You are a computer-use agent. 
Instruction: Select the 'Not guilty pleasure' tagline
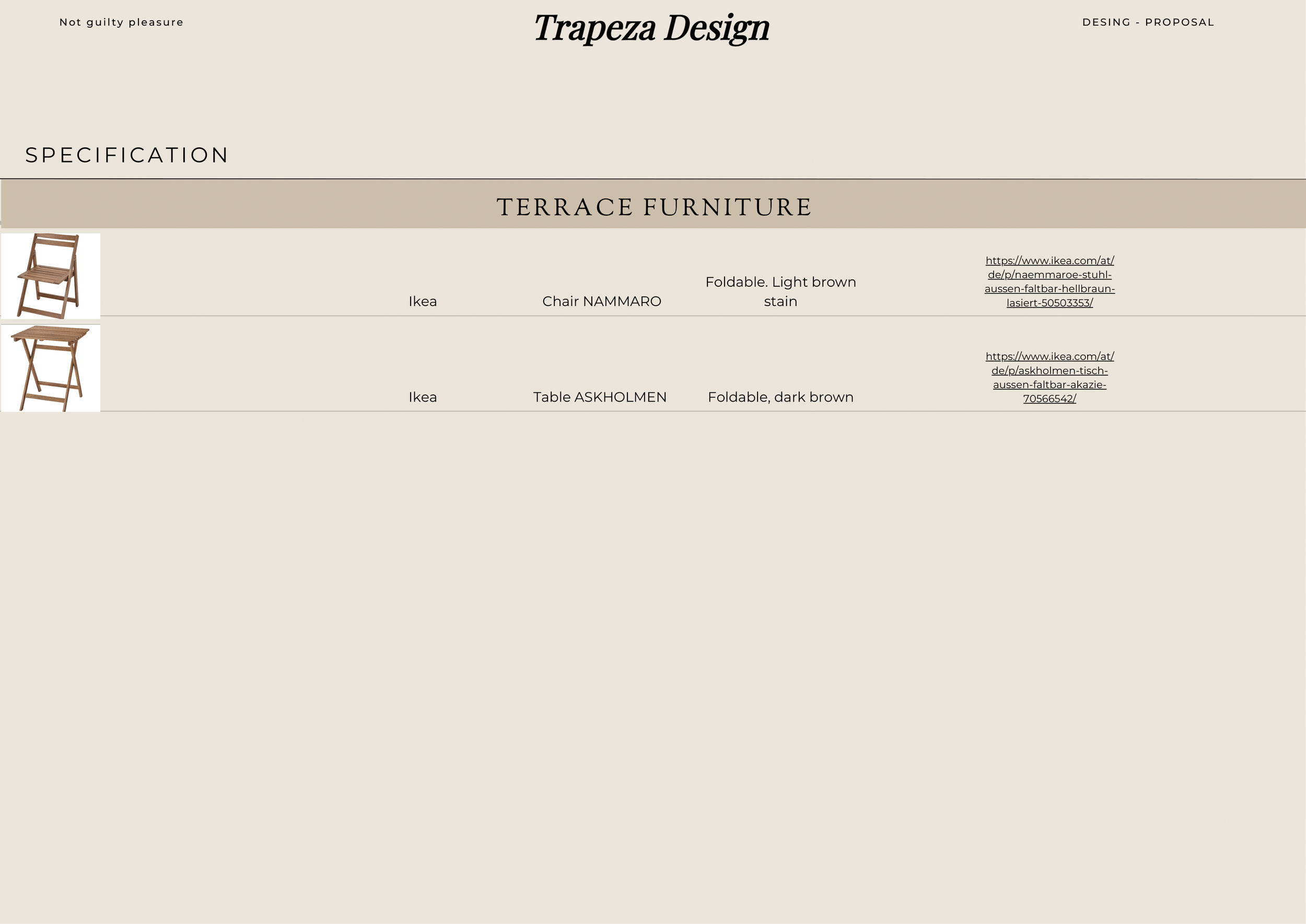121,22
